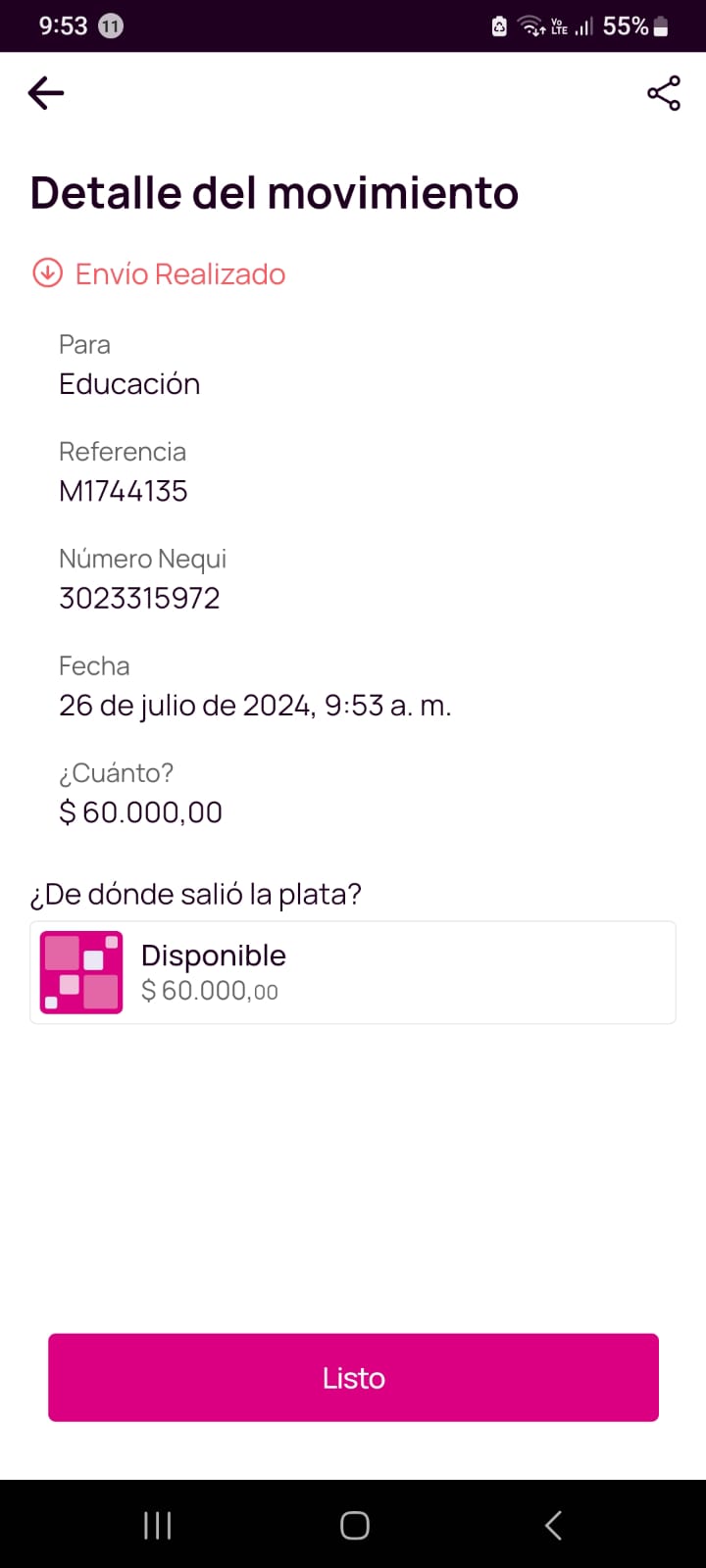Tap the Nequi number 3023315972

(139, 598)
